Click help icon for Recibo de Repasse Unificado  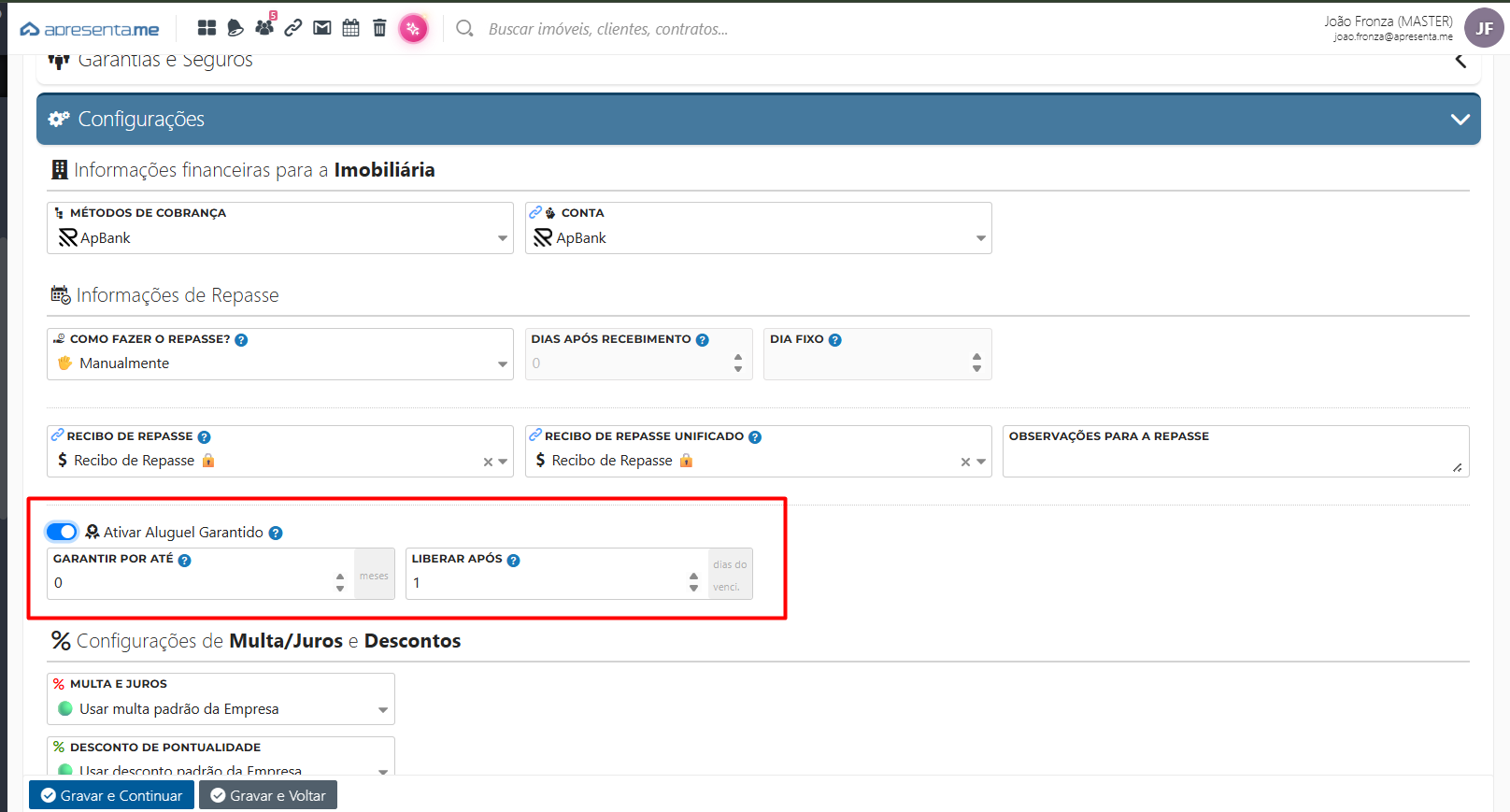[755, 437]
